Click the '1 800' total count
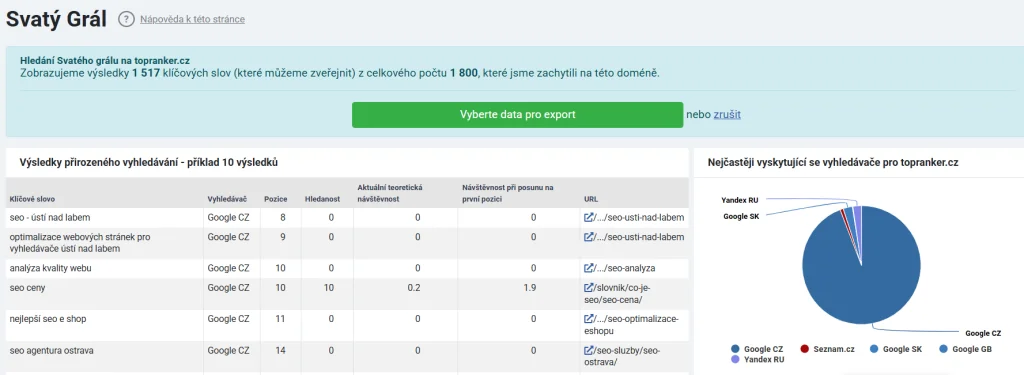The height and width of the screenshot is (375, 1024). tap(464, 73)
